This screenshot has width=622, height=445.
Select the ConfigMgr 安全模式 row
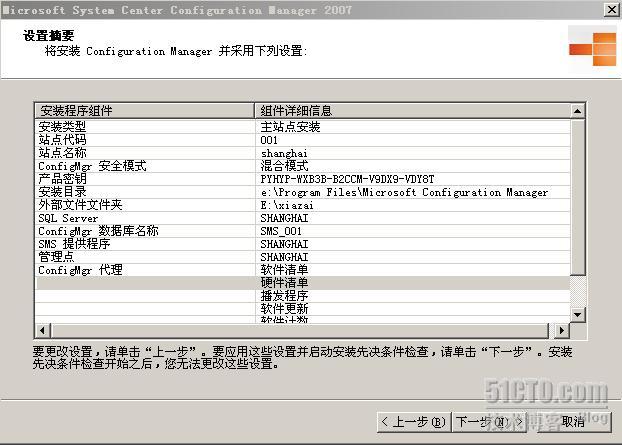[x=303, y=166]
